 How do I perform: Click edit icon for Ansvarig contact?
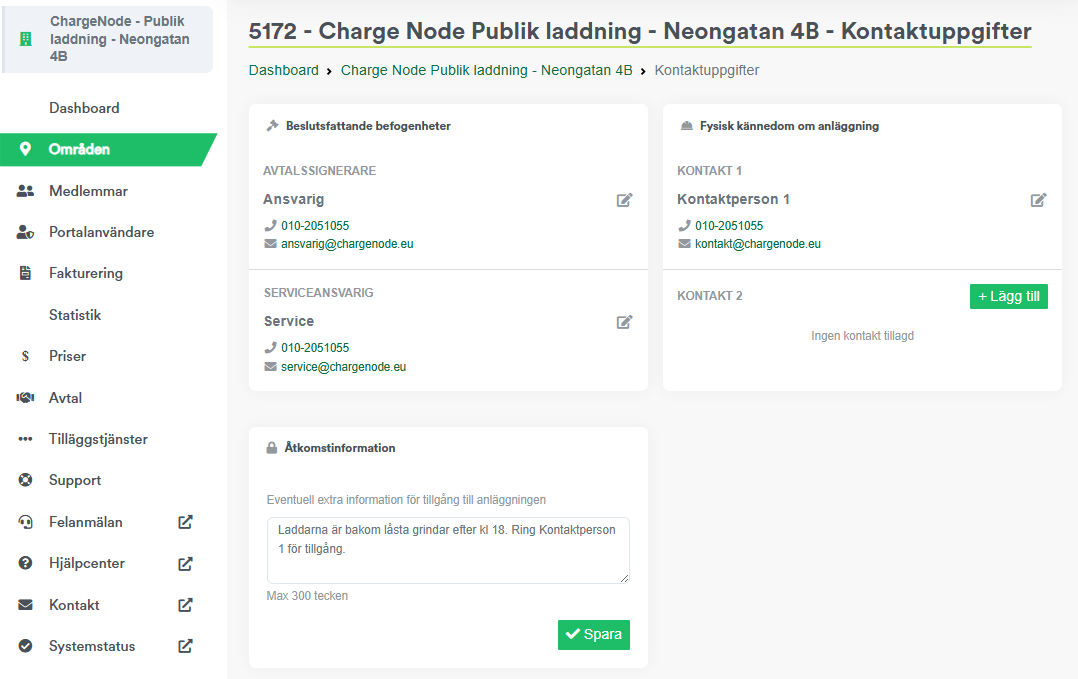coord(624,200)
